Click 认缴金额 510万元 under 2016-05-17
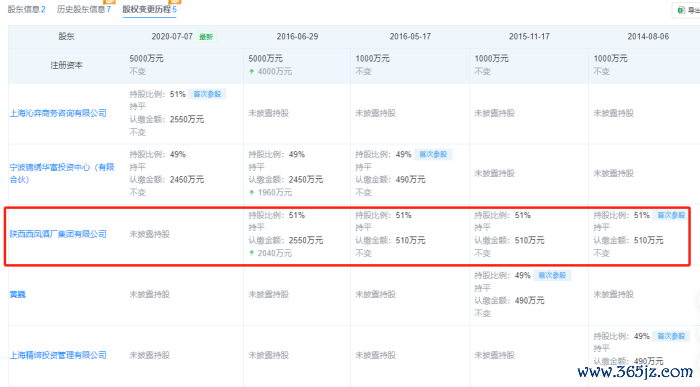The image size is (700, 387). click(390, 240)
